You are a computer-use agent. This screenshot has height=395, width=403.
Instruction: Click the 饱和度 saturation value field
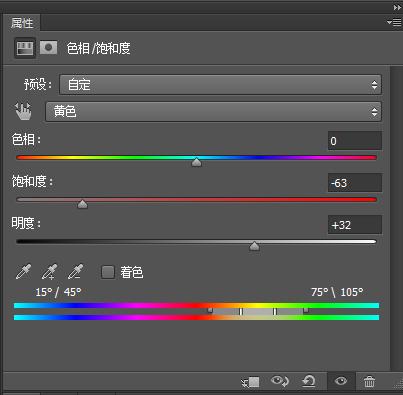355,183
